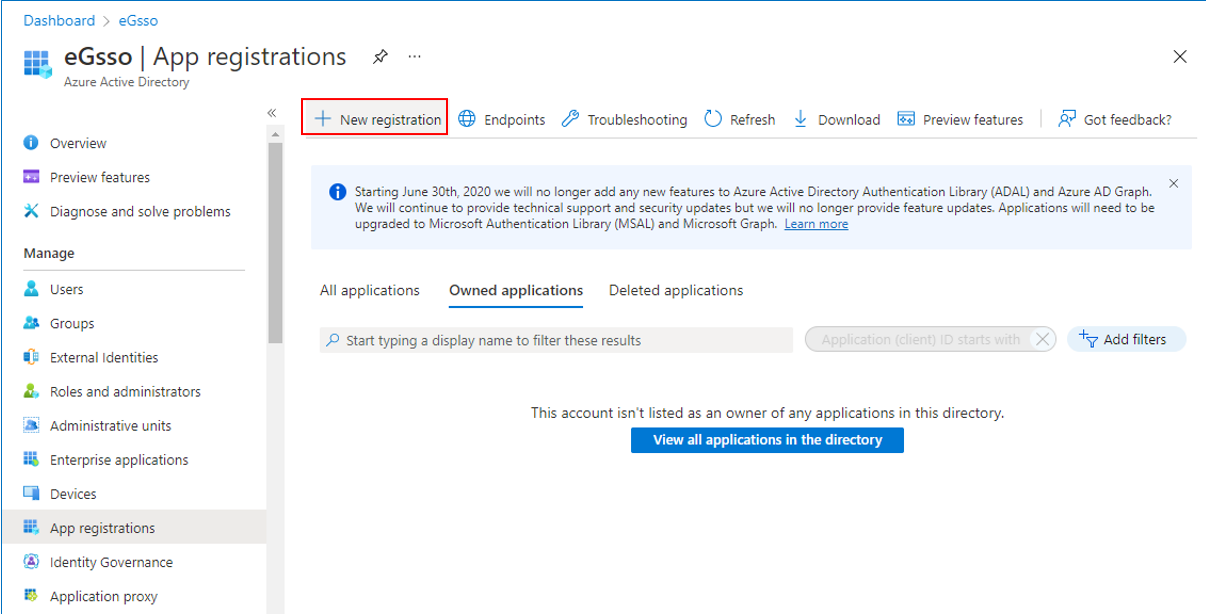Open Endpoints from the toolbar
1206x614 pixels.
502,119
